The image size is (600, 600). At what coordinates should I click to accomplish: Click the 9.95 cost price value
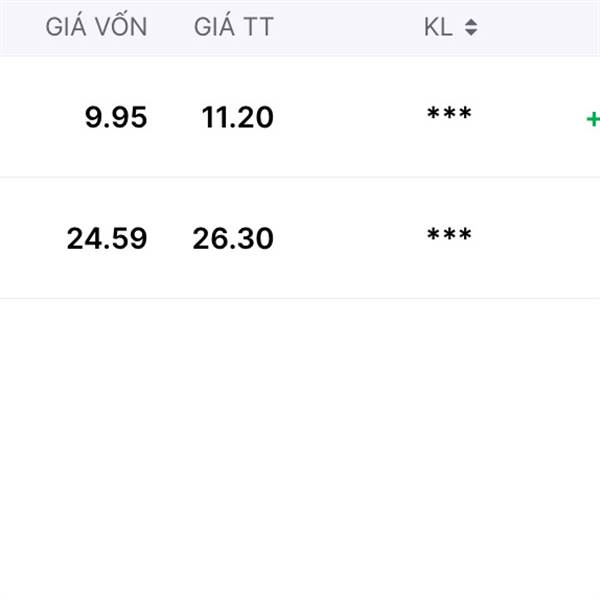(116, 117)
